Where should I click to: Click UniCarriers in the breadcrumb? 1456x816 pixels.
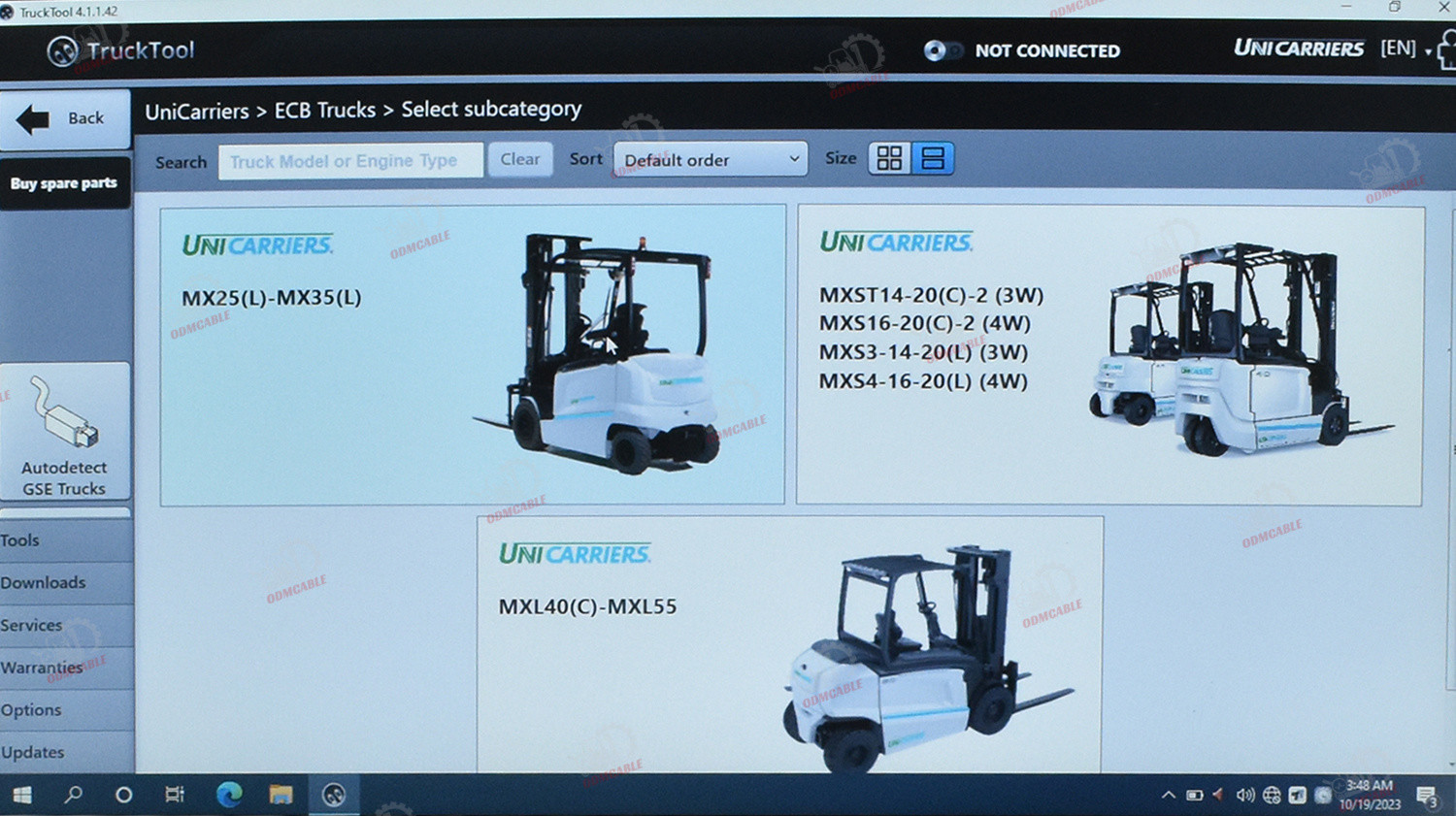click(x=197, y=112)
